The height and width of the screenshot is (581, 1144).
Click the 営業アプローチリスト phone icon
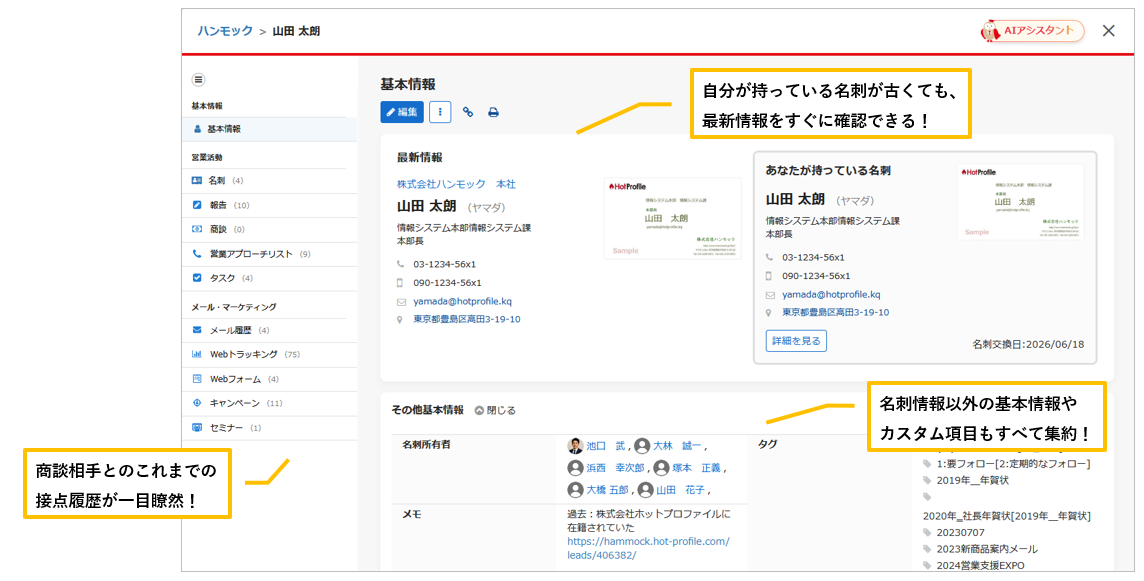196,254
